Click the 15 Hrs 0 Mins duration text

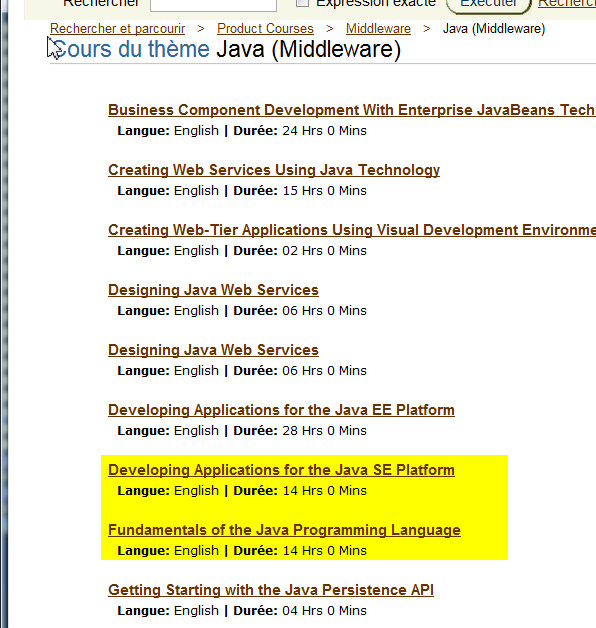(x=324, y=191)
